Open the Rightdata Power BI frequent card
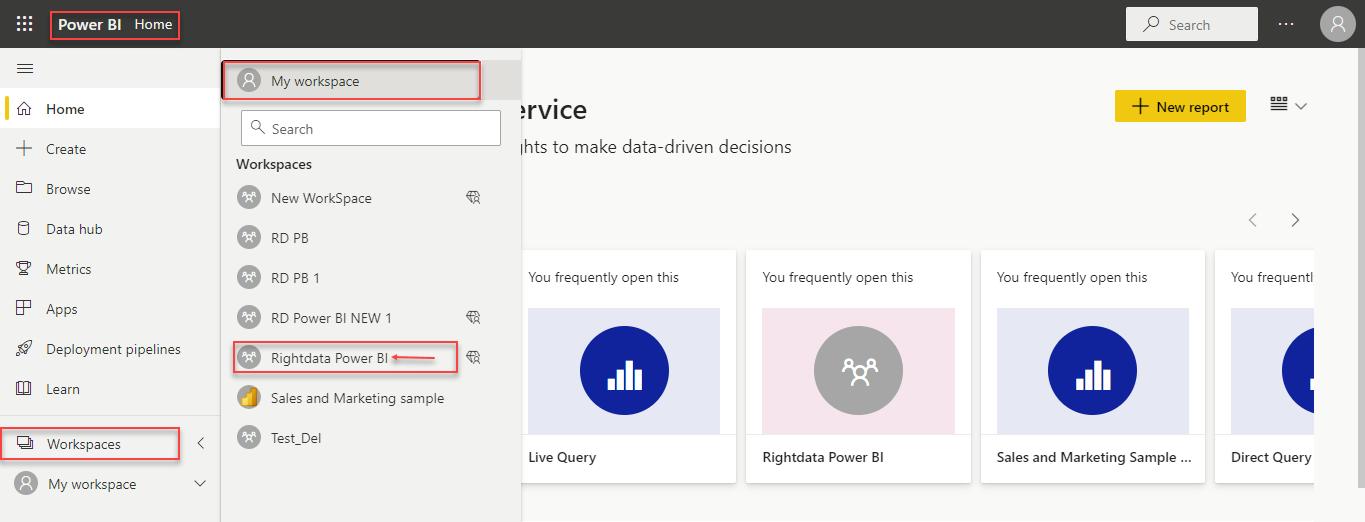This screenshot has height=522, width=1365. point(858,367)
